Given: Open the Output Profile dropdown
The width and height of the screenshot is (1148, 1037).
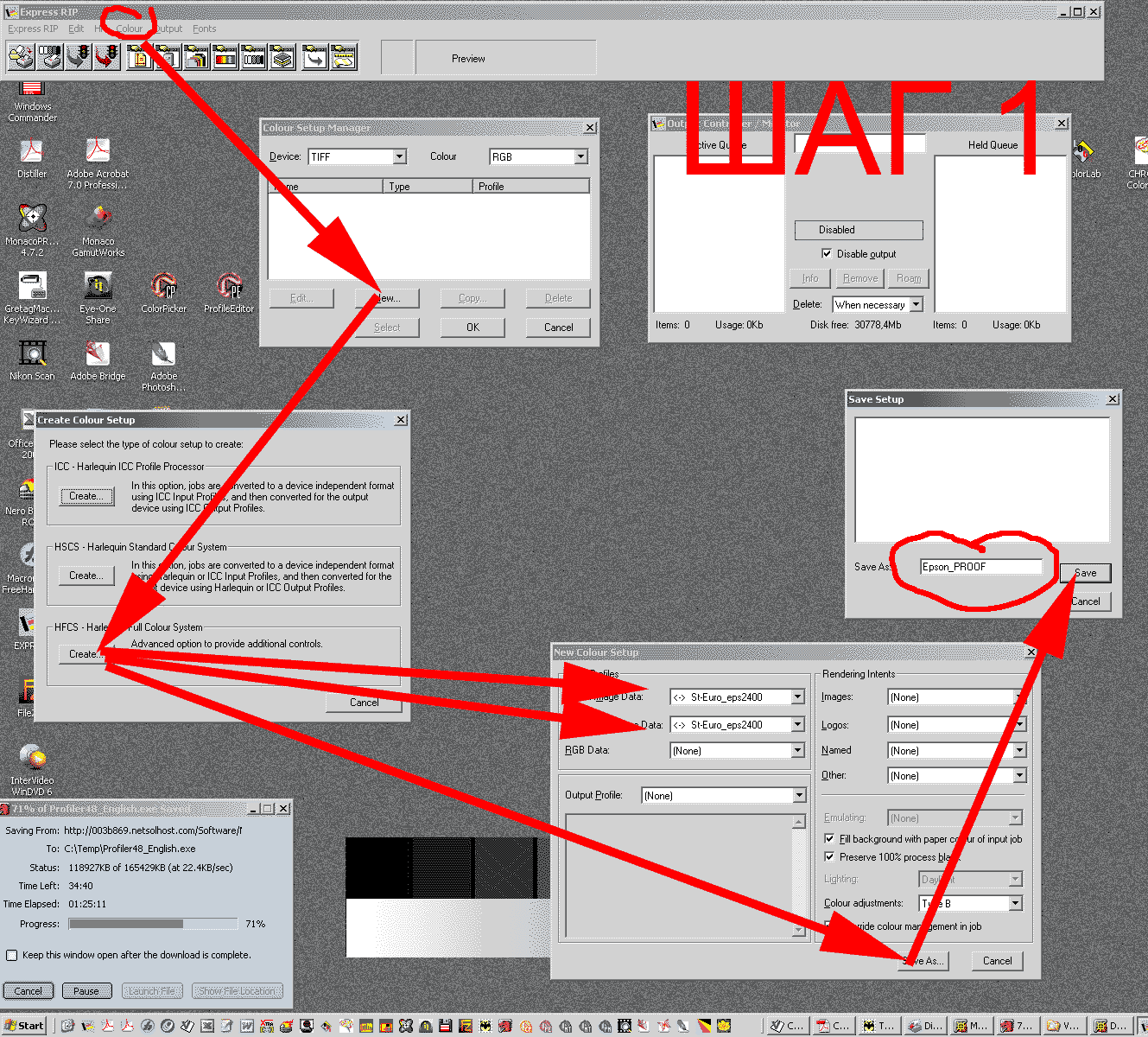Looking at the screenshot, I should click(799, 796).
